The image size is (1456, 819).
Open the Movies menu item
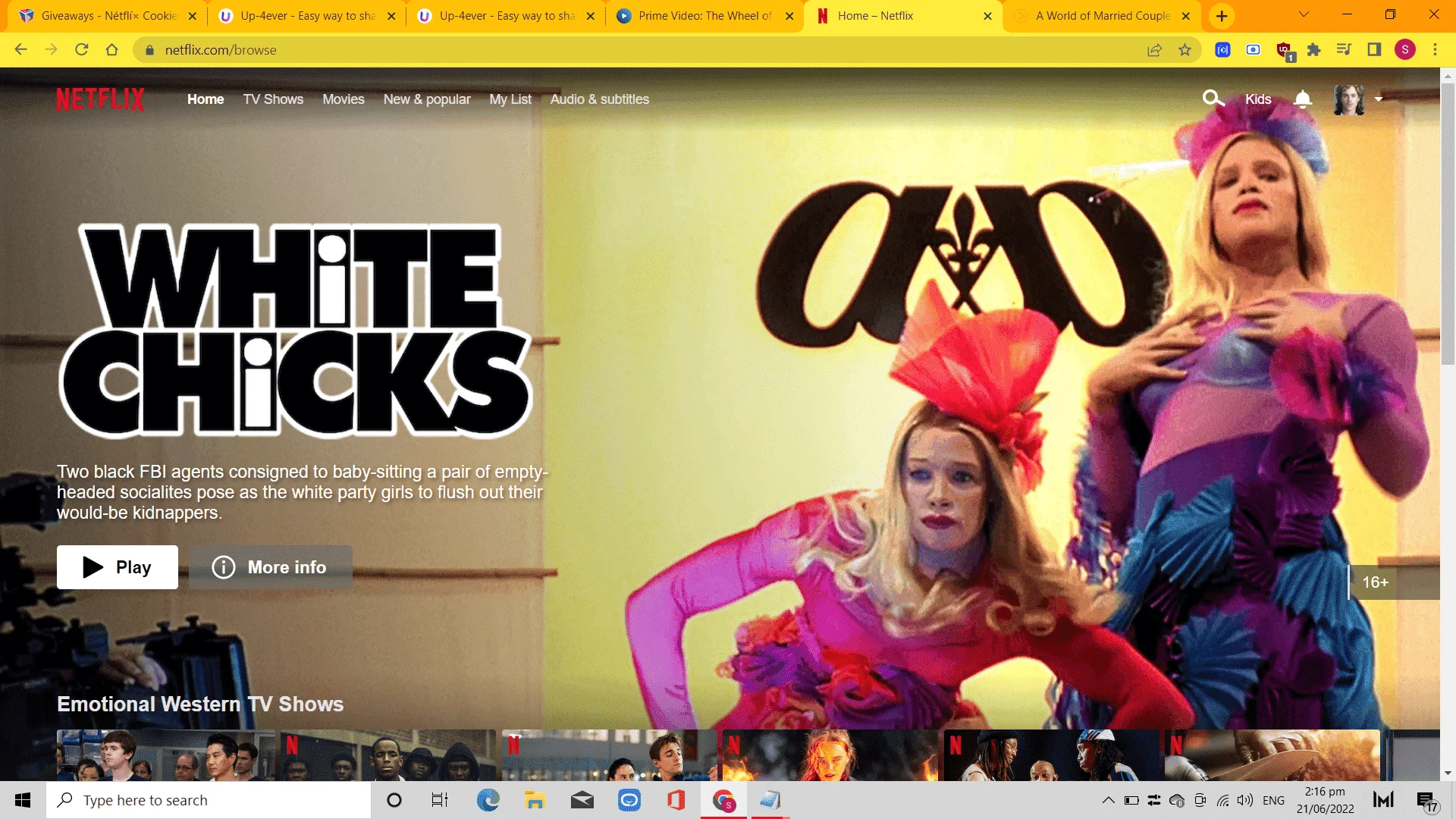[344, 99]
